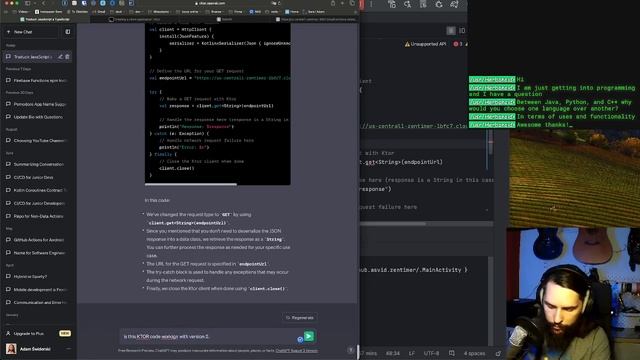Click the red error count indicator in editor
Image resolution: width=640 pixels, height=360 pixels.
[x=458, y=44]
